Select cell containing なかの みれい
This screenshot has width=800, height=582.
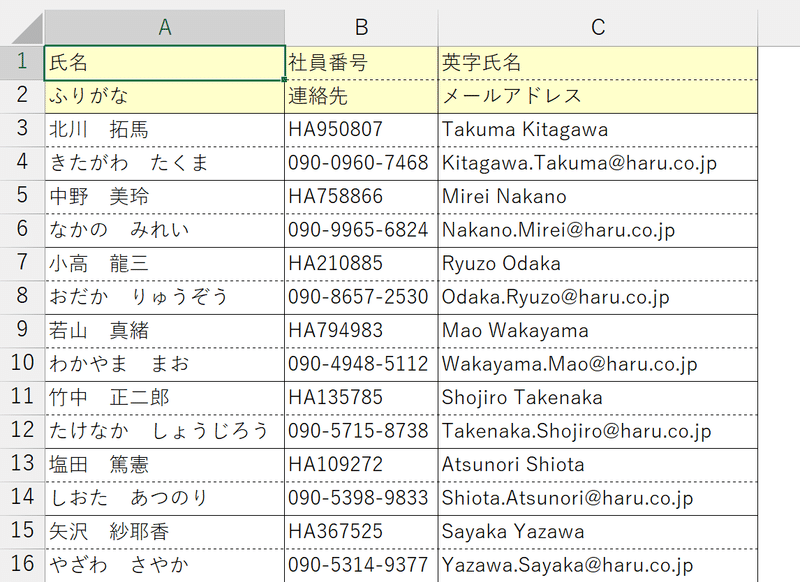[164, 231]
